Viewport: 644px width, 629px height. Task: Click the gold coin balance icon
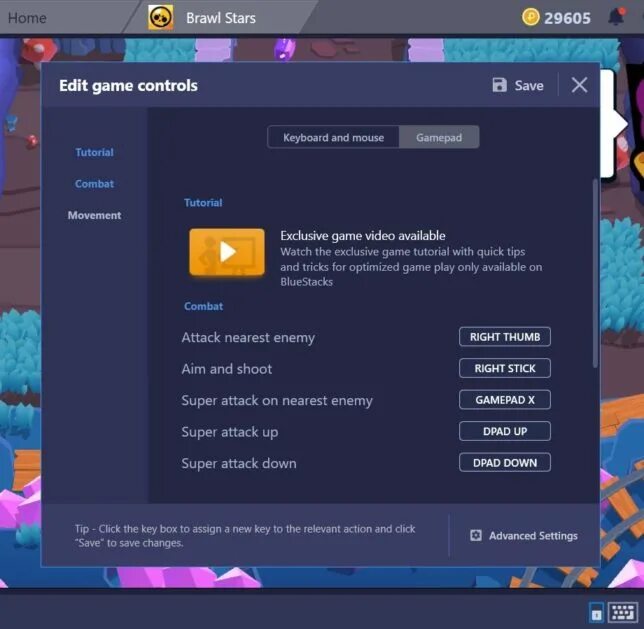530,18
